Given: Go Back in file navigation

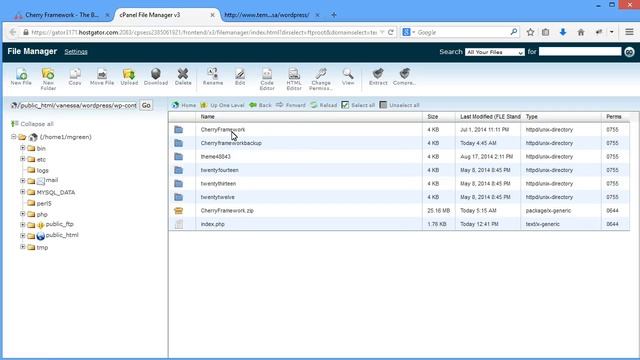Looking at the screenshot, I should point(260,105).
